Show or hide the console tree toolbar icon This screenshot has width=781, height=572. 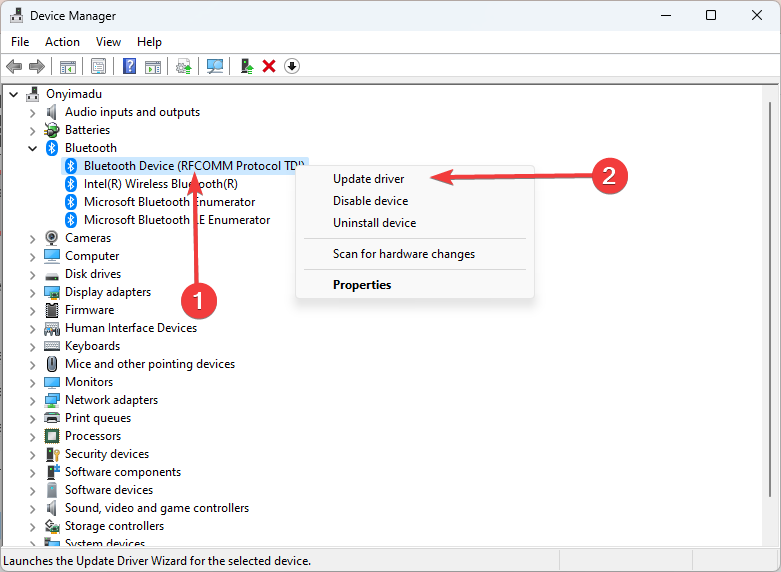(x=68, y=66)
